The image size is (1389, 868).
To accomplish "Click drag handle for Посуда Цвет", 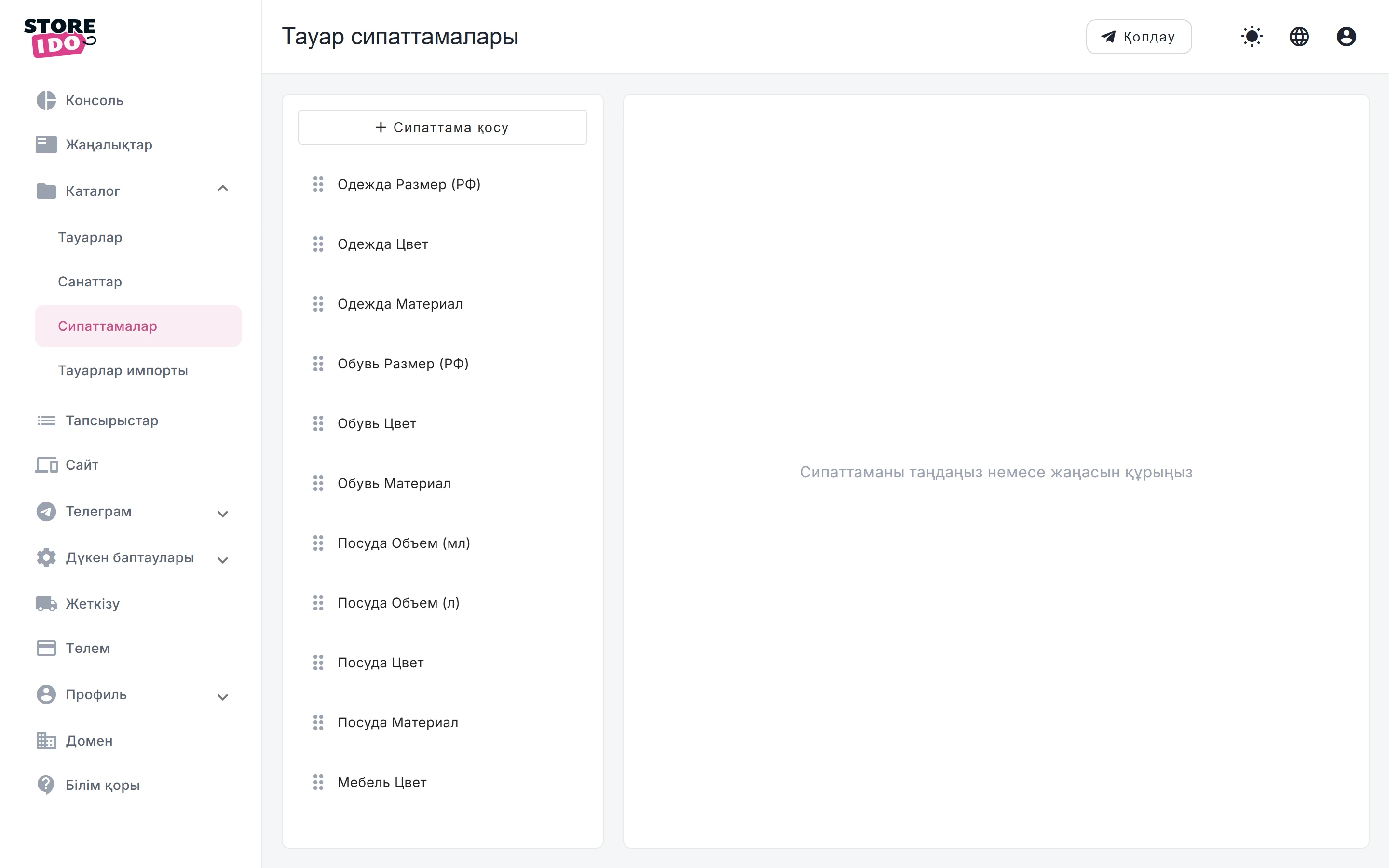I will tap(318, 663).
